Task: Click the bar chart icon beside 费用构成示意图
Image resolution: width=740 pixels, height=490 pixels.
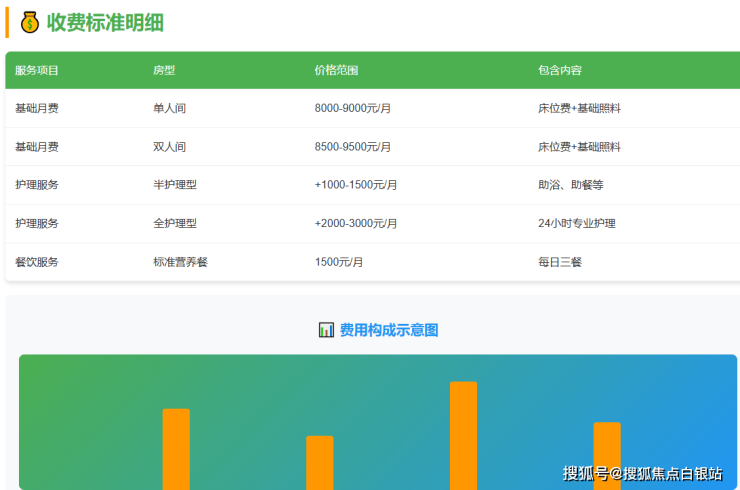Action: (x=326, y=330)
